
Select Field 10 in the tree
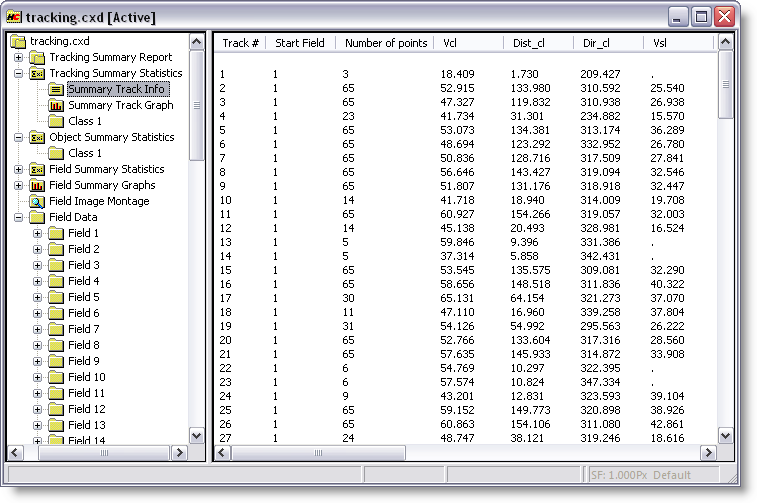[86, 377]
